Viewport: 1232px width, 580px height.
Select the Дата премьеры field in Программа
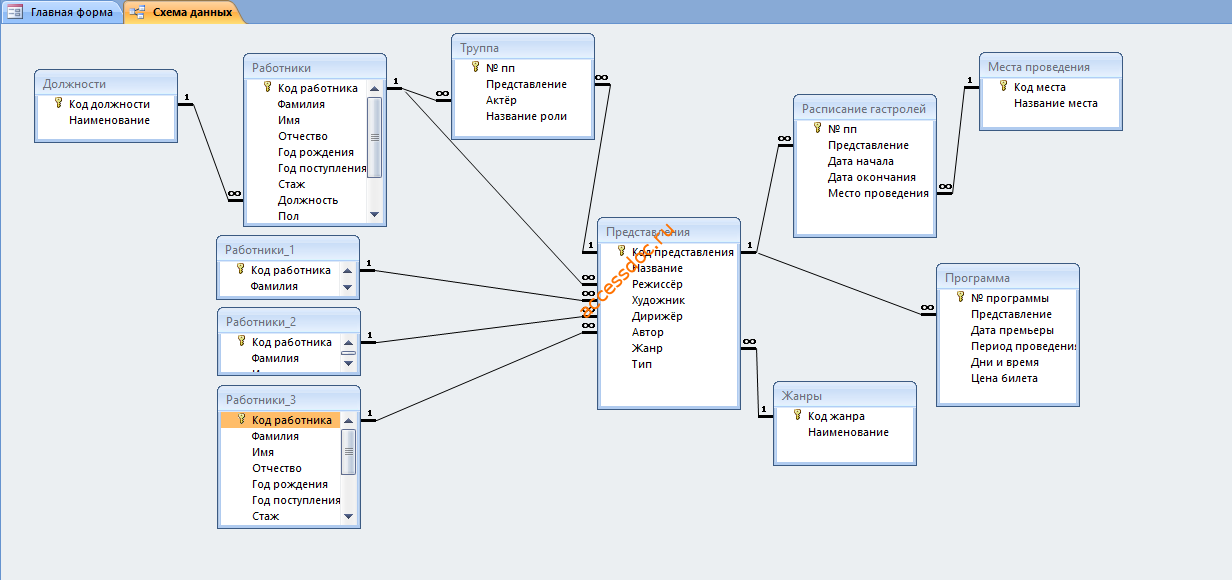pyautogui.click(x=1012, y=330)
